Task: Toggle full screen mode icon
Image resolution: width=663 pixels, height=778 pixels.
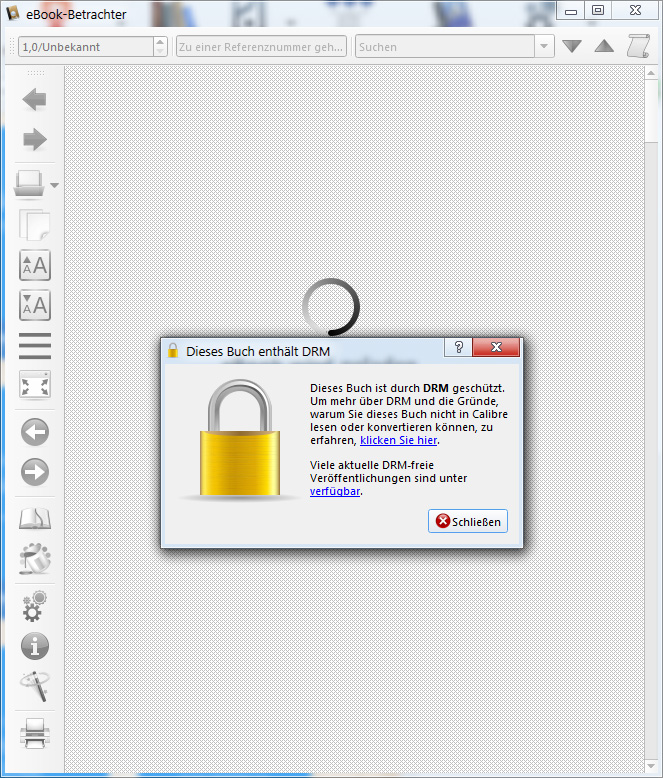Action: (35, 385)
